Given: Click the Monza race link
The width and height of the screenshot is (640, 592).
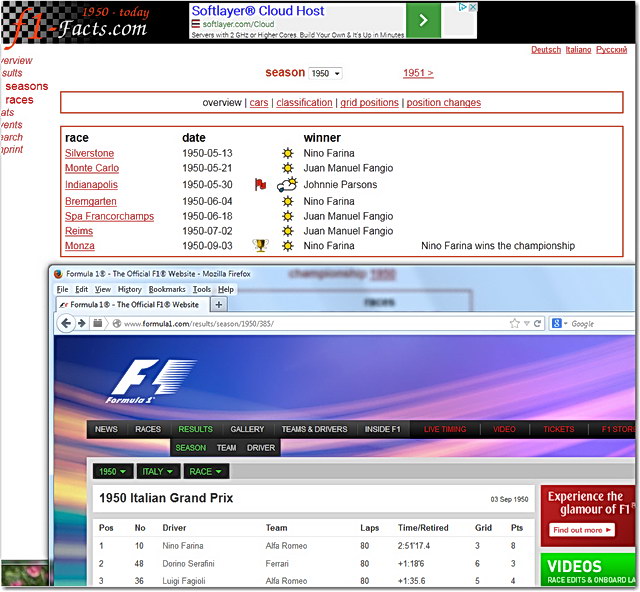Looking at the screenshot, I should click(80, 245).
